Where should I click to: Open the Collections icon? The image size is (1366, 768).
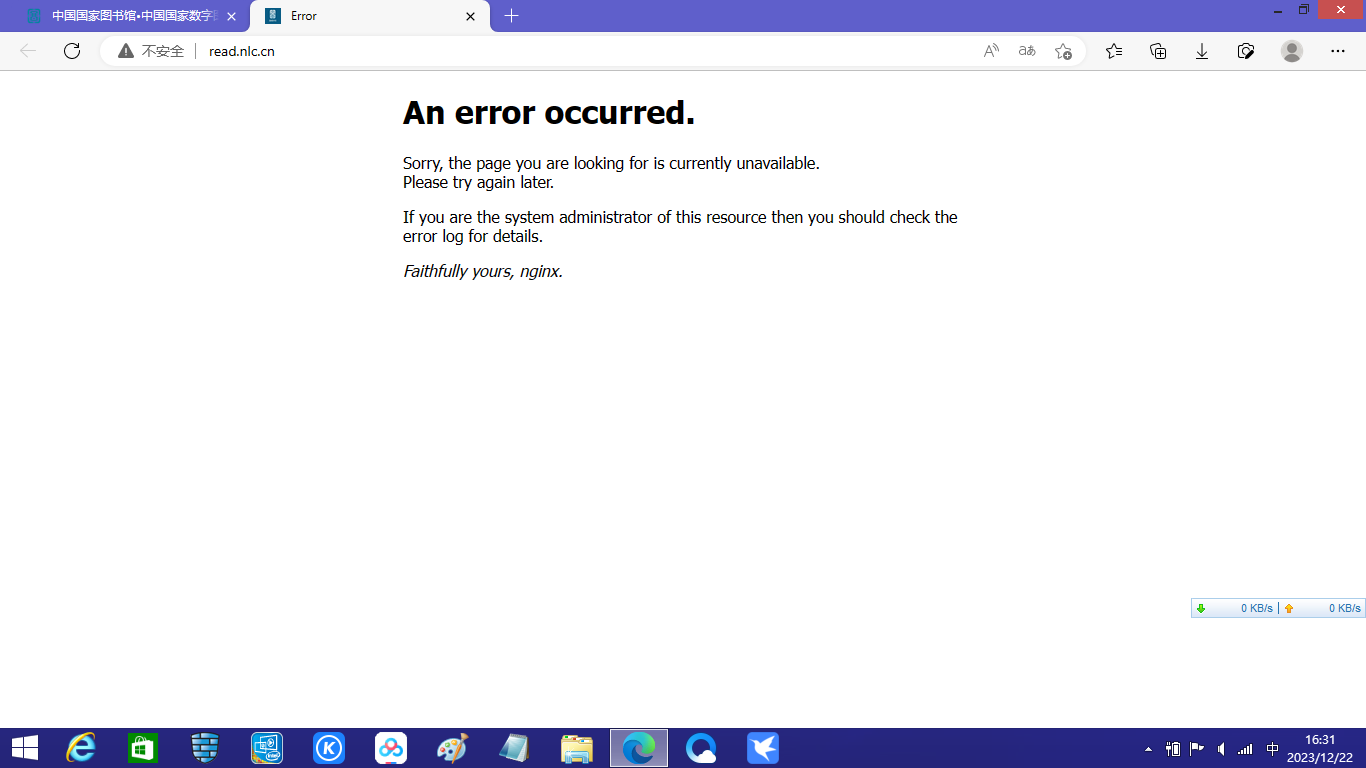[1158, 51]
